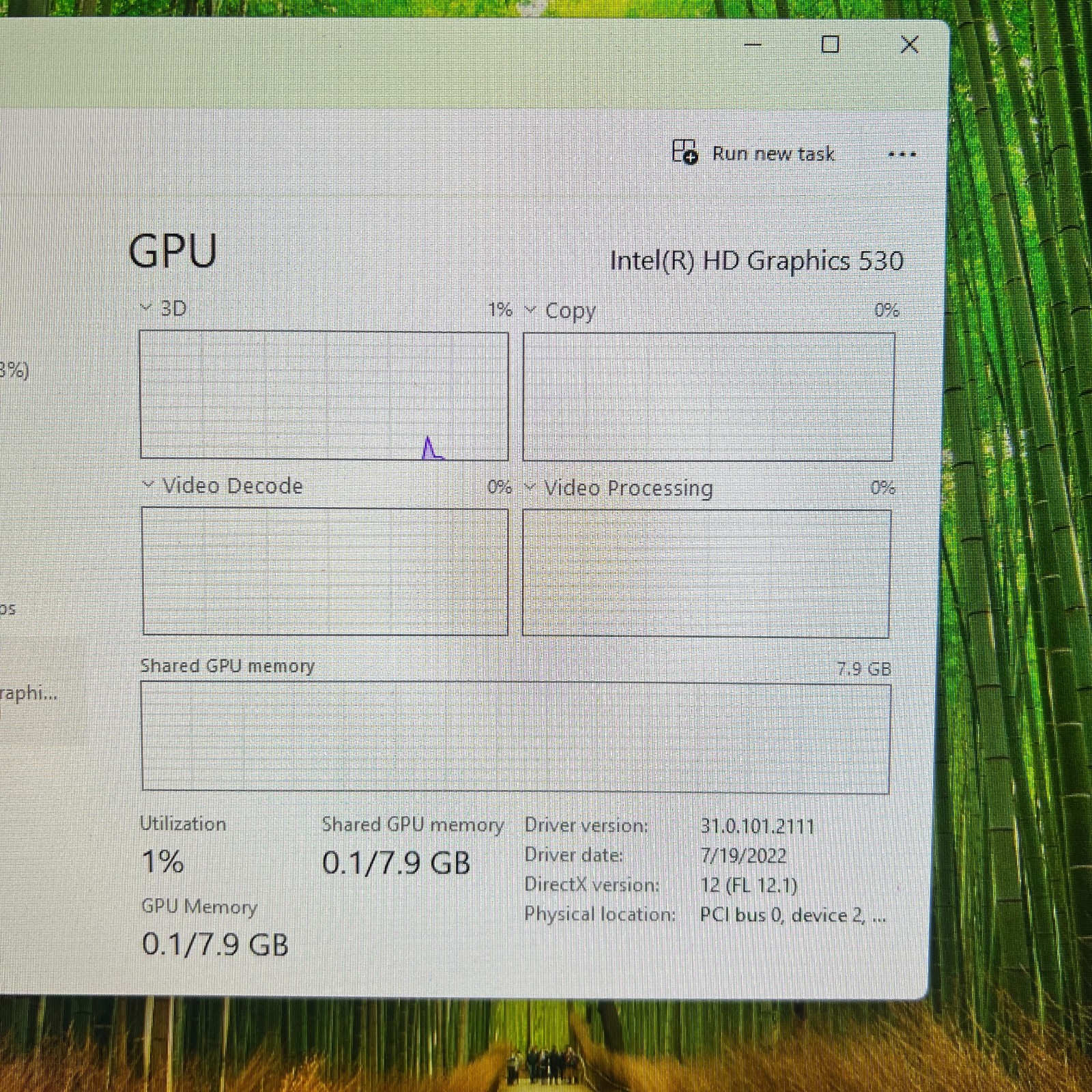Click the 7.9 GB graph maximum label
The width and height of the screenshot is (1092, 1092).
point(864,669)
